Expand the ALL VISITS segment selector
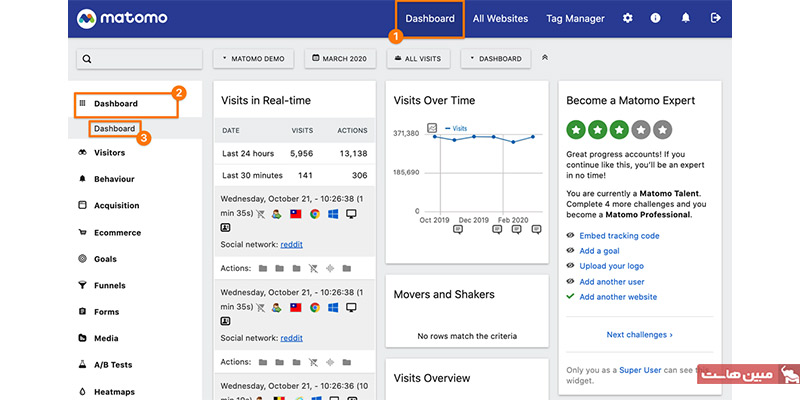 click(417, 59)
